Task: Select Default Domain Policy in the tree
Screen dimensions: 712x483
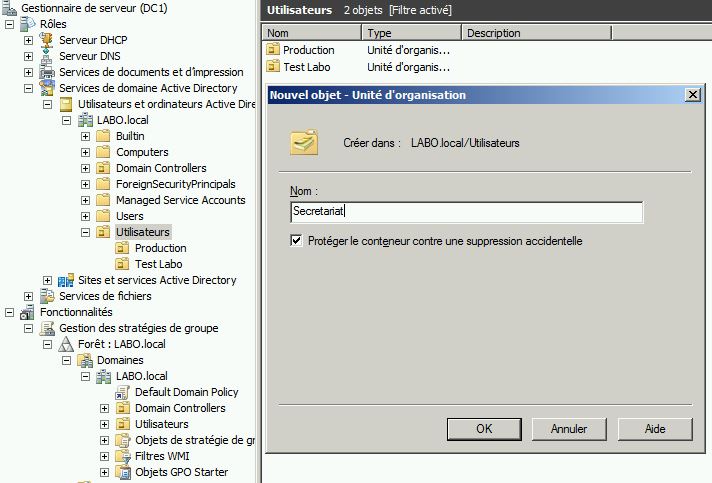Action: point(187,392)
